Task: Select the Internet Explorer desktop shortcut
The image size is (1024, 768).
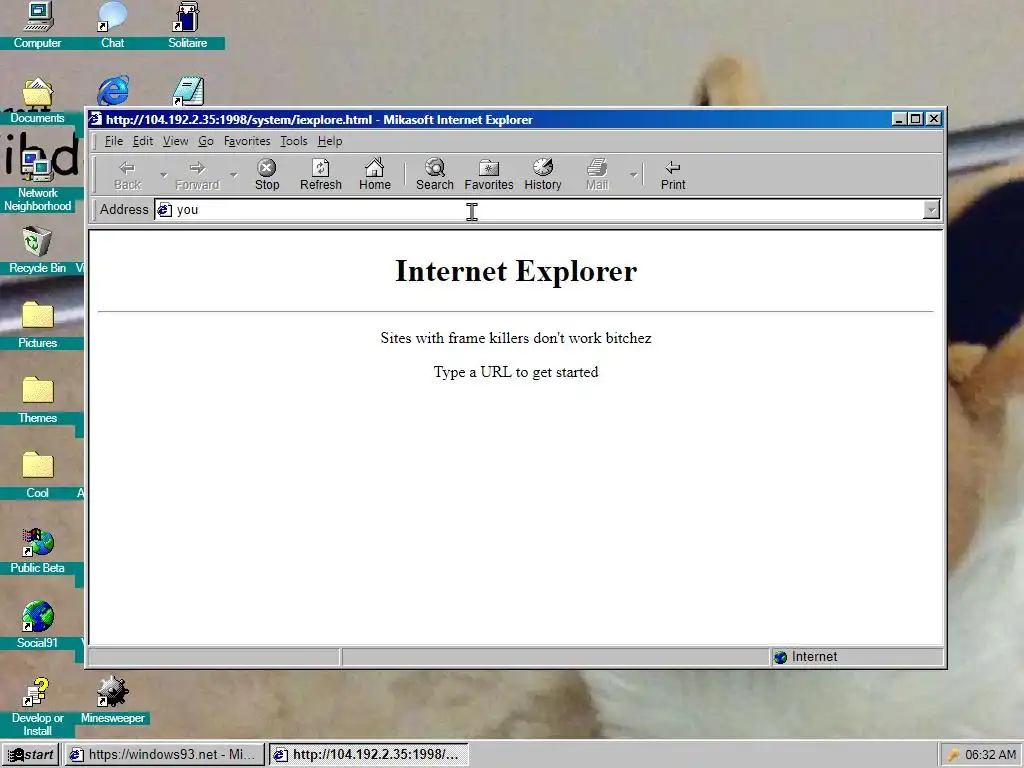Action: tap(113, 91)
